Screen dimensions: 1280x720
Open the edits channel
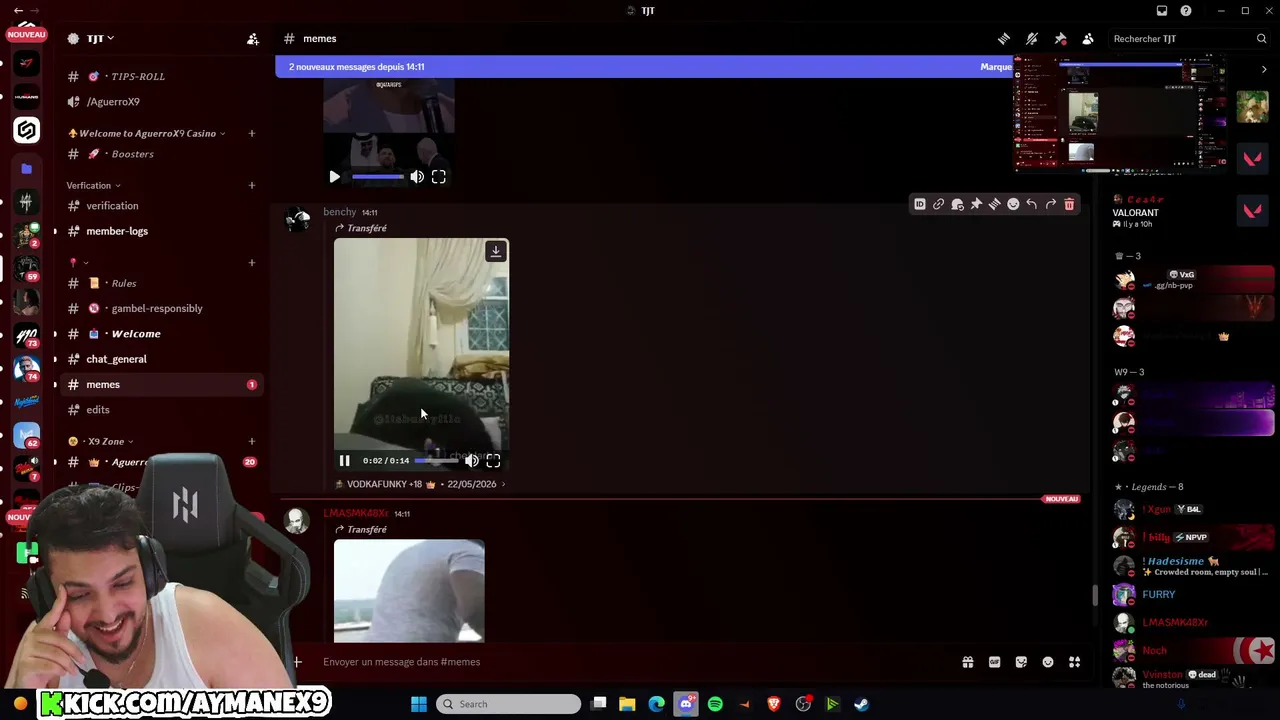(x=98, y=410)
